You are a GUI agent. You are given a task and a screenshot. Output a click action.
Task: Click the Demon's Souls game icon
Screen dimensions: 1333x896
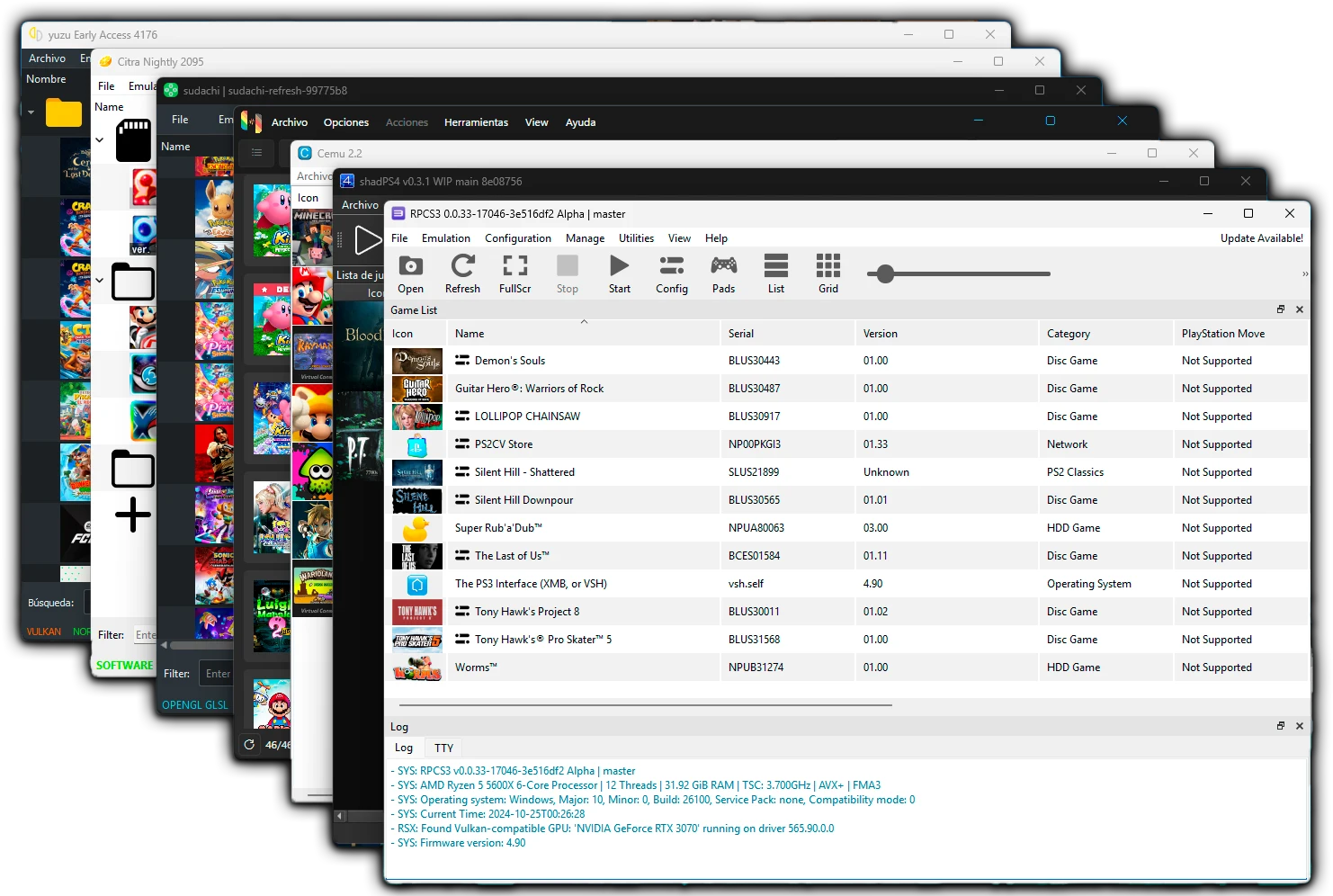[x=417, y=361]
